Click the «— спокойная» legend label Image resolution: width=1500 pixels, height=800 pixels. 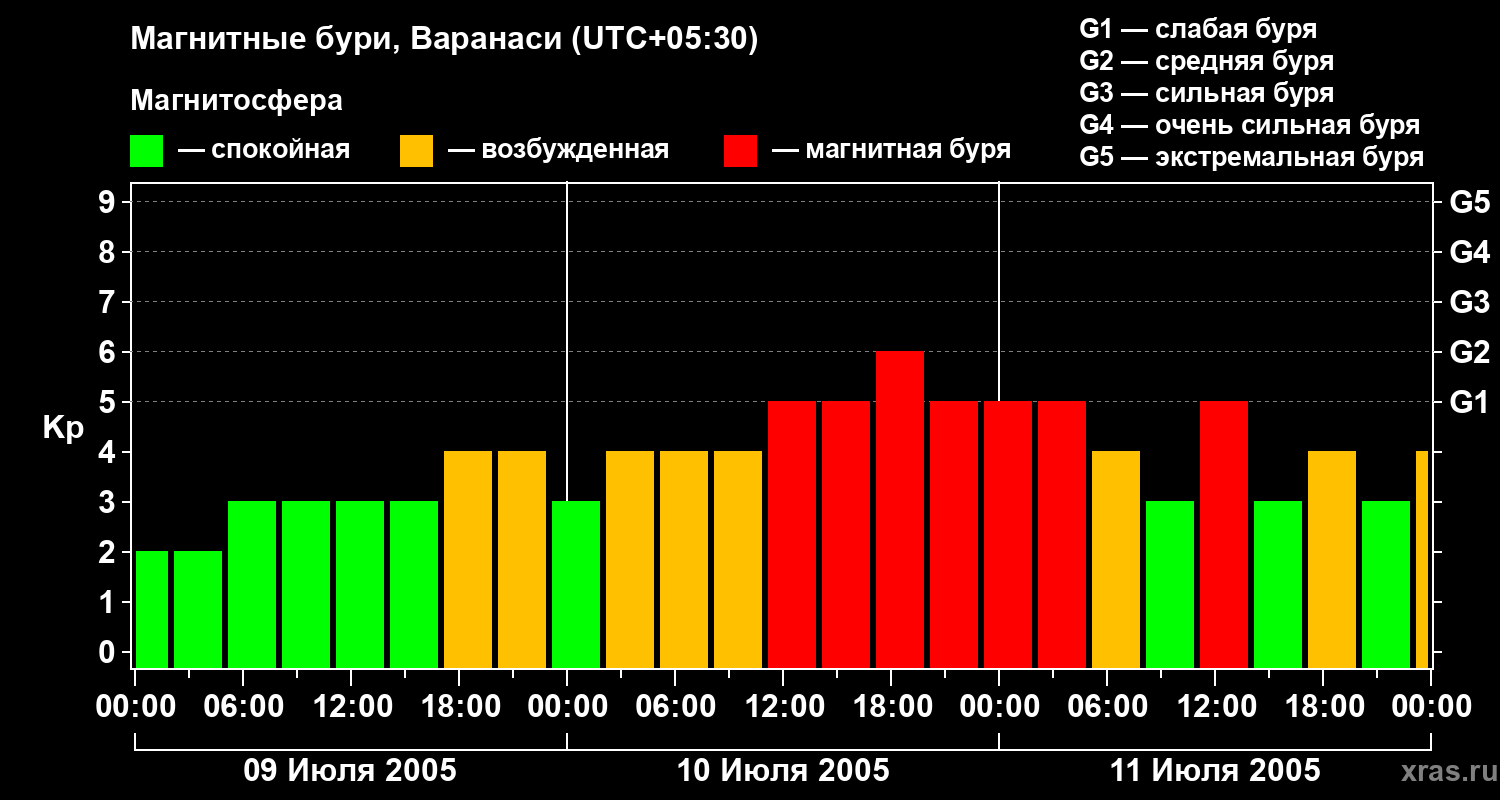(x=264, y=150)
